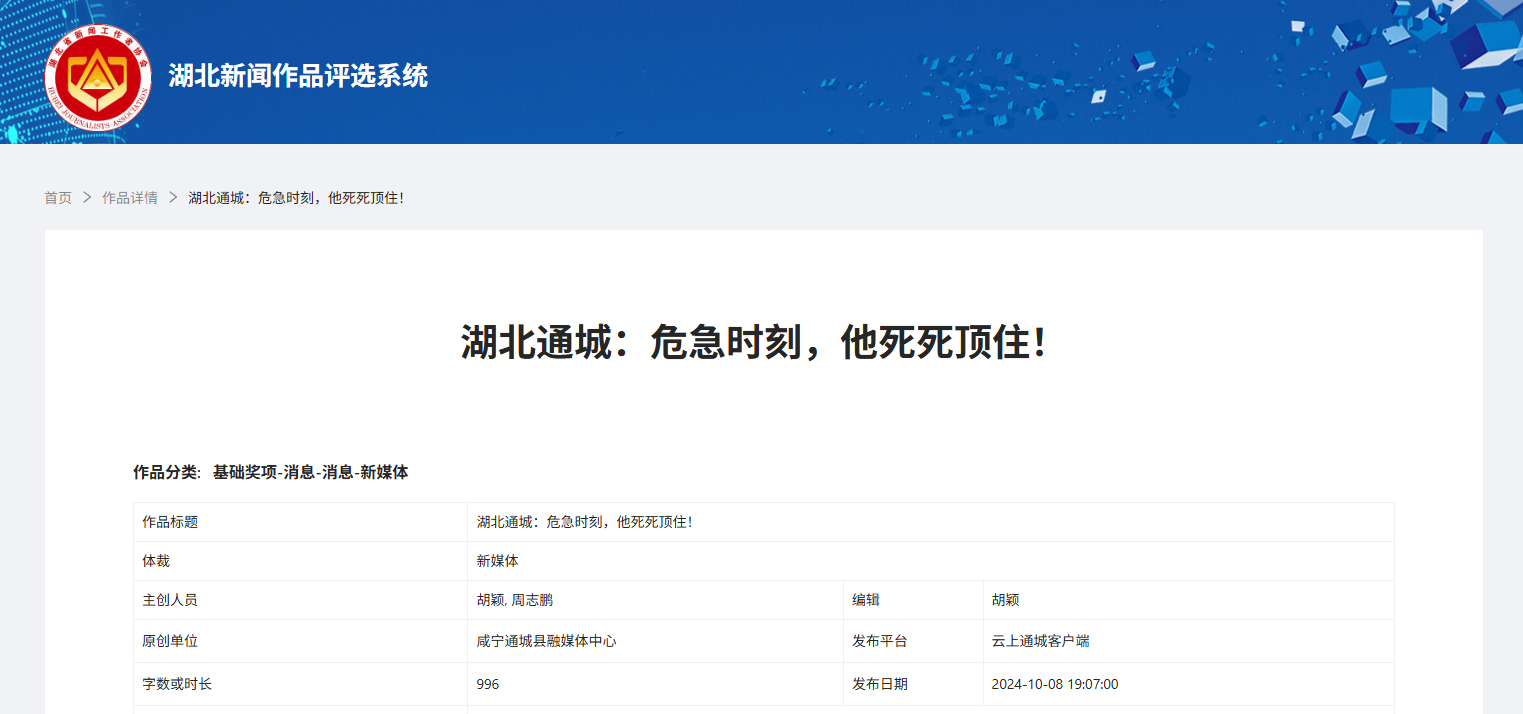This screenshot has width=1523, height=714.
Task: Click the word count value 996
Action: tap(488, 684)
